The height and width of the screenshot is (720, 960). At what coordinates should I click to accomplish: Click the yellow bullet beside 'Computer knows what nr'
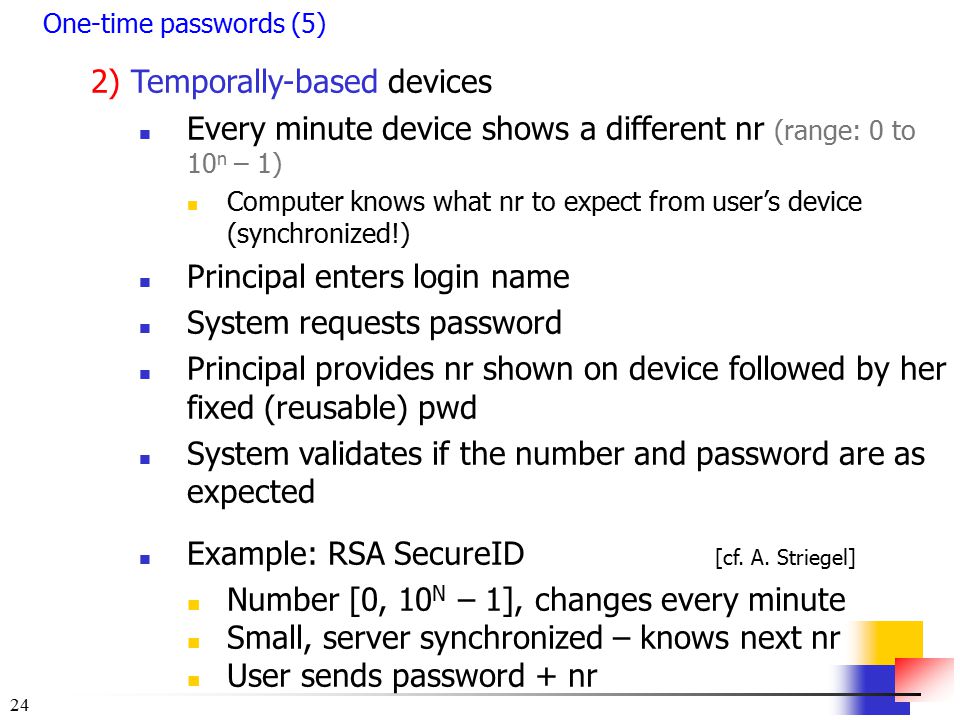(193, 205)
